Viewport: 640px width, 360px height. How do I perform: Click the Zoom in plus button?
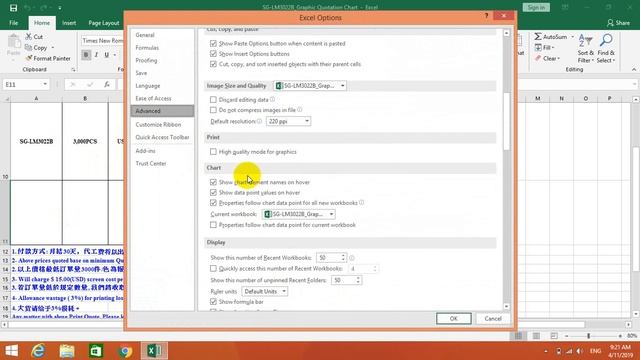click(x=620, y=336)
